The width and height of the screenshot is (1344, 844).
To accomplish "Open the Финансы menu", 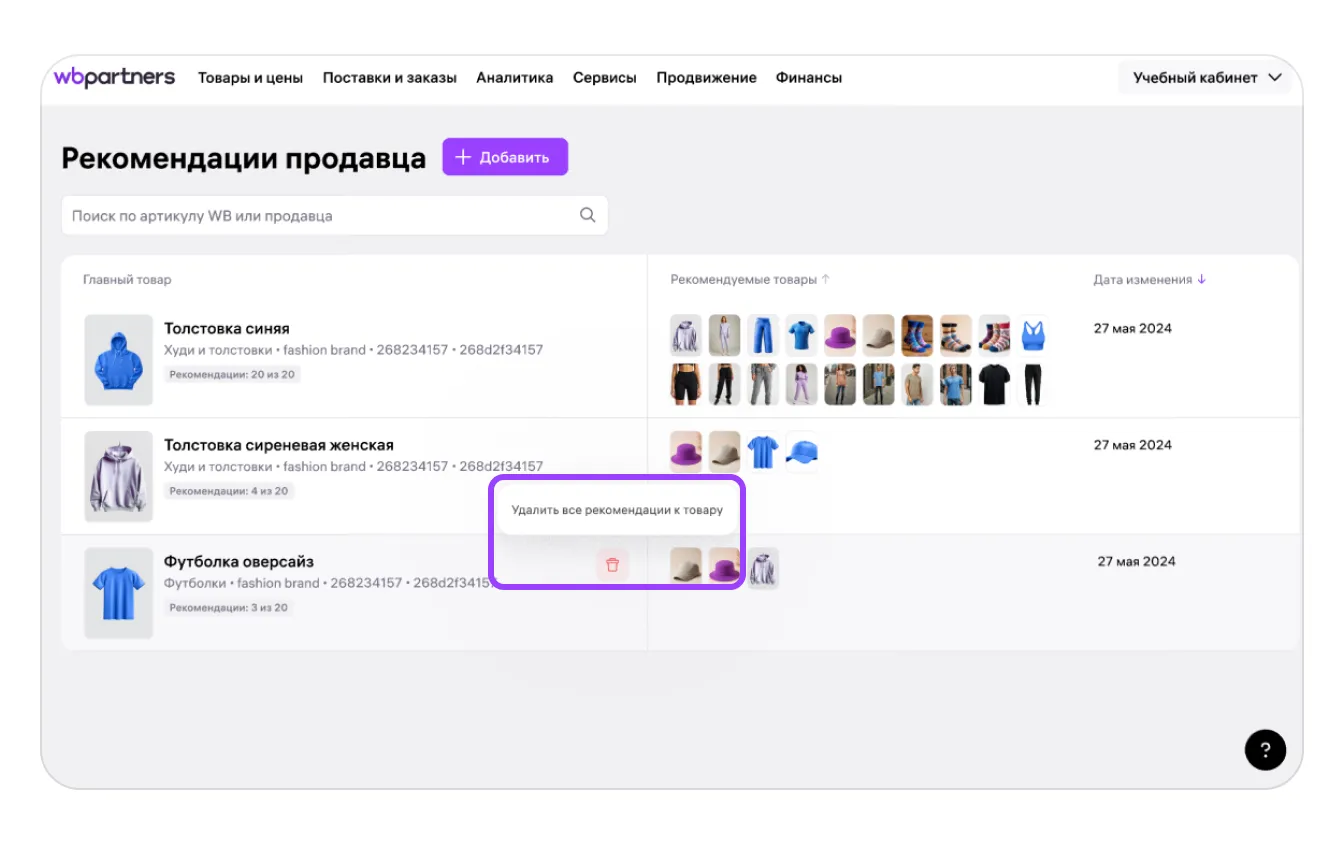I will click(x=808, y=78).
